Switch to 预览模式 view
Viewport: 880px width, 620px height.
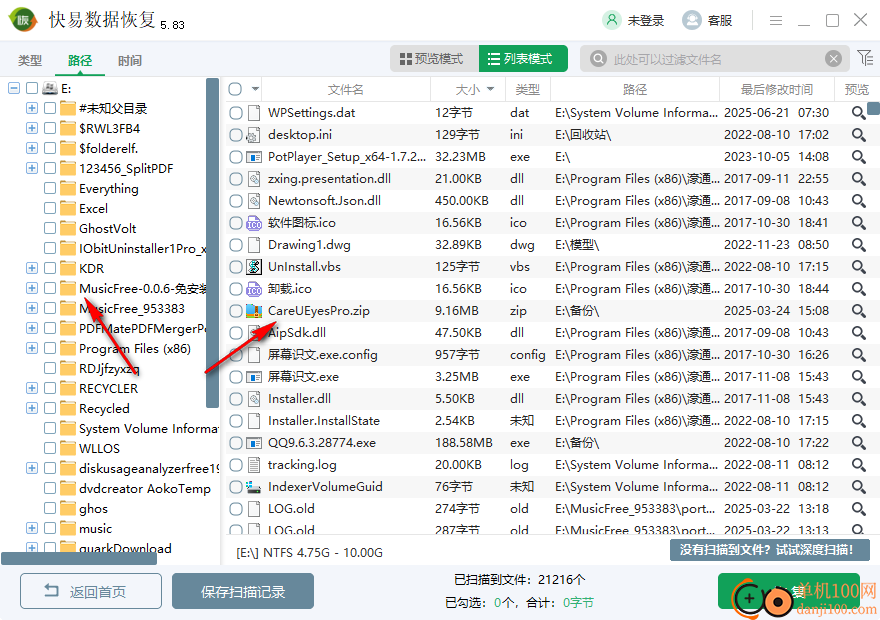434,59
